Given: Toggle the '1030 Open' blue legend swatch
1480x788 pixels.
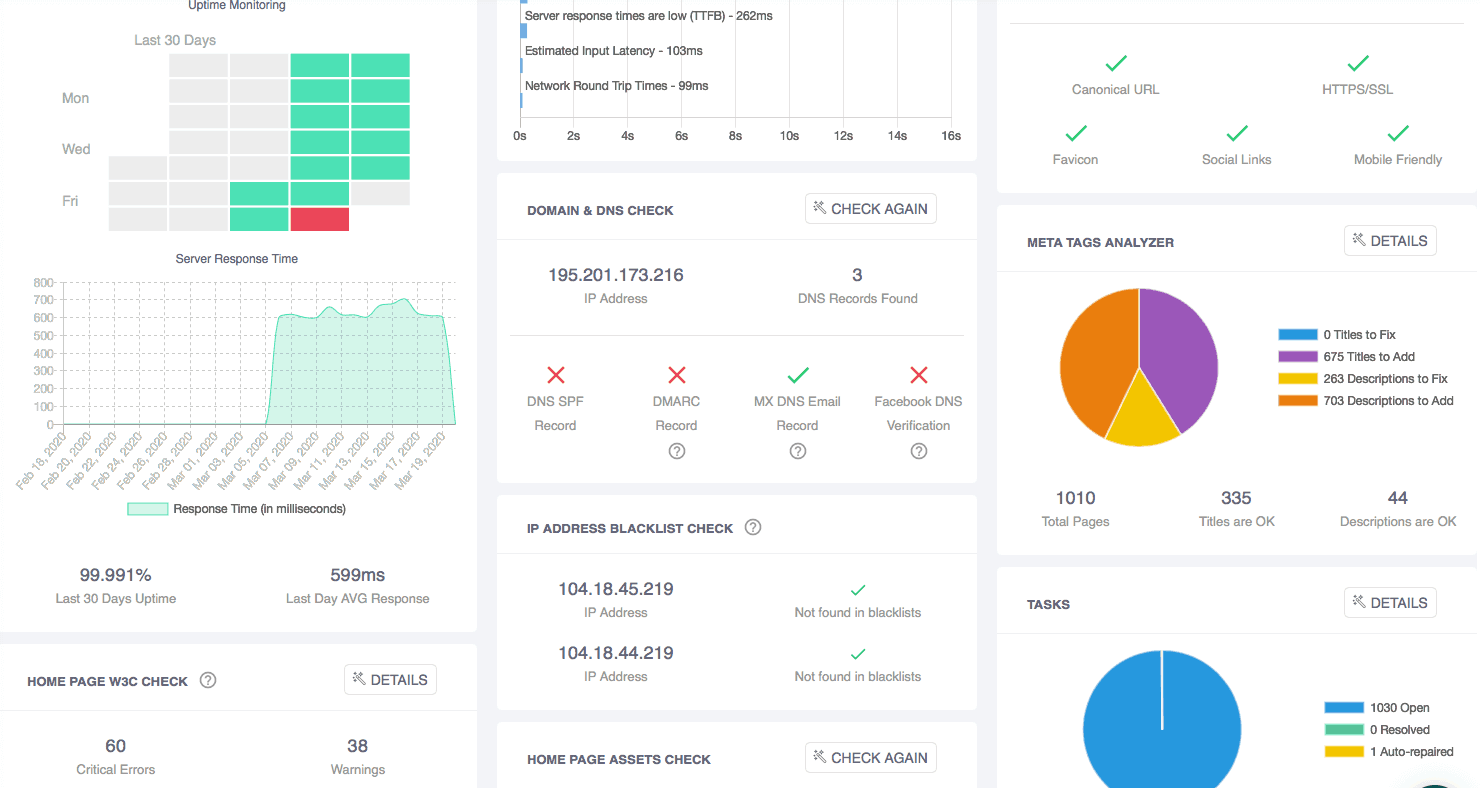Looking at the screenshot, I should point(1344,708).
